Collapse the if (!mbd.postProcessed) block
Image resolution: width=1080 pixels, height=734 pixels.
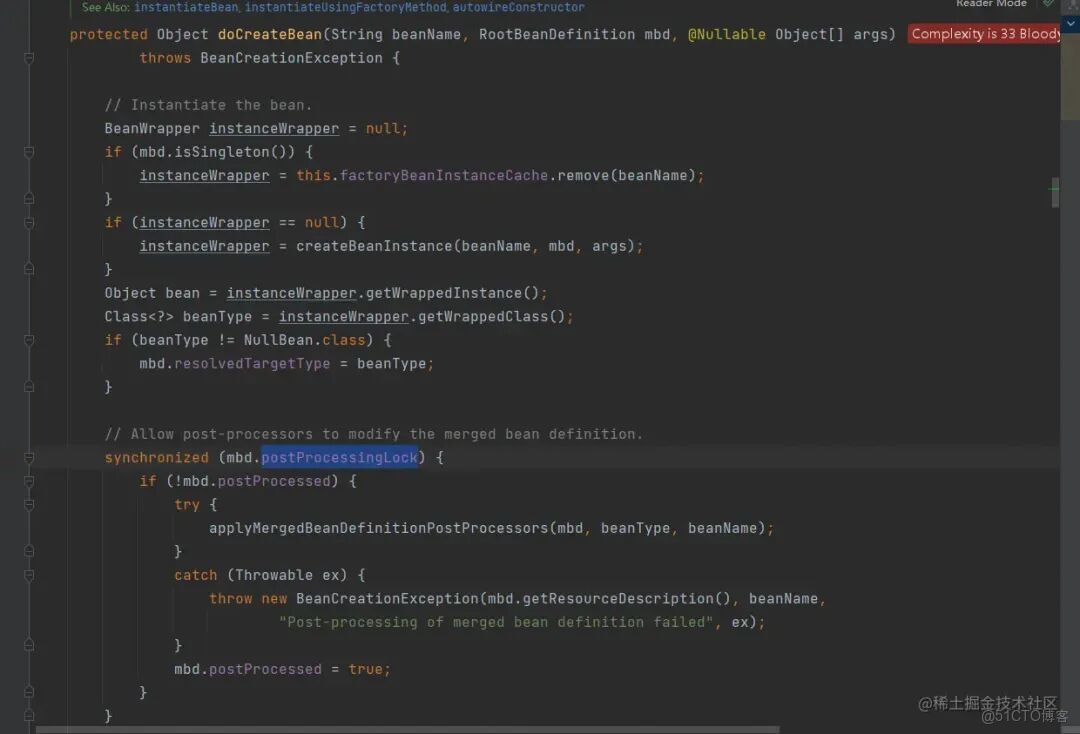(29, 481)
